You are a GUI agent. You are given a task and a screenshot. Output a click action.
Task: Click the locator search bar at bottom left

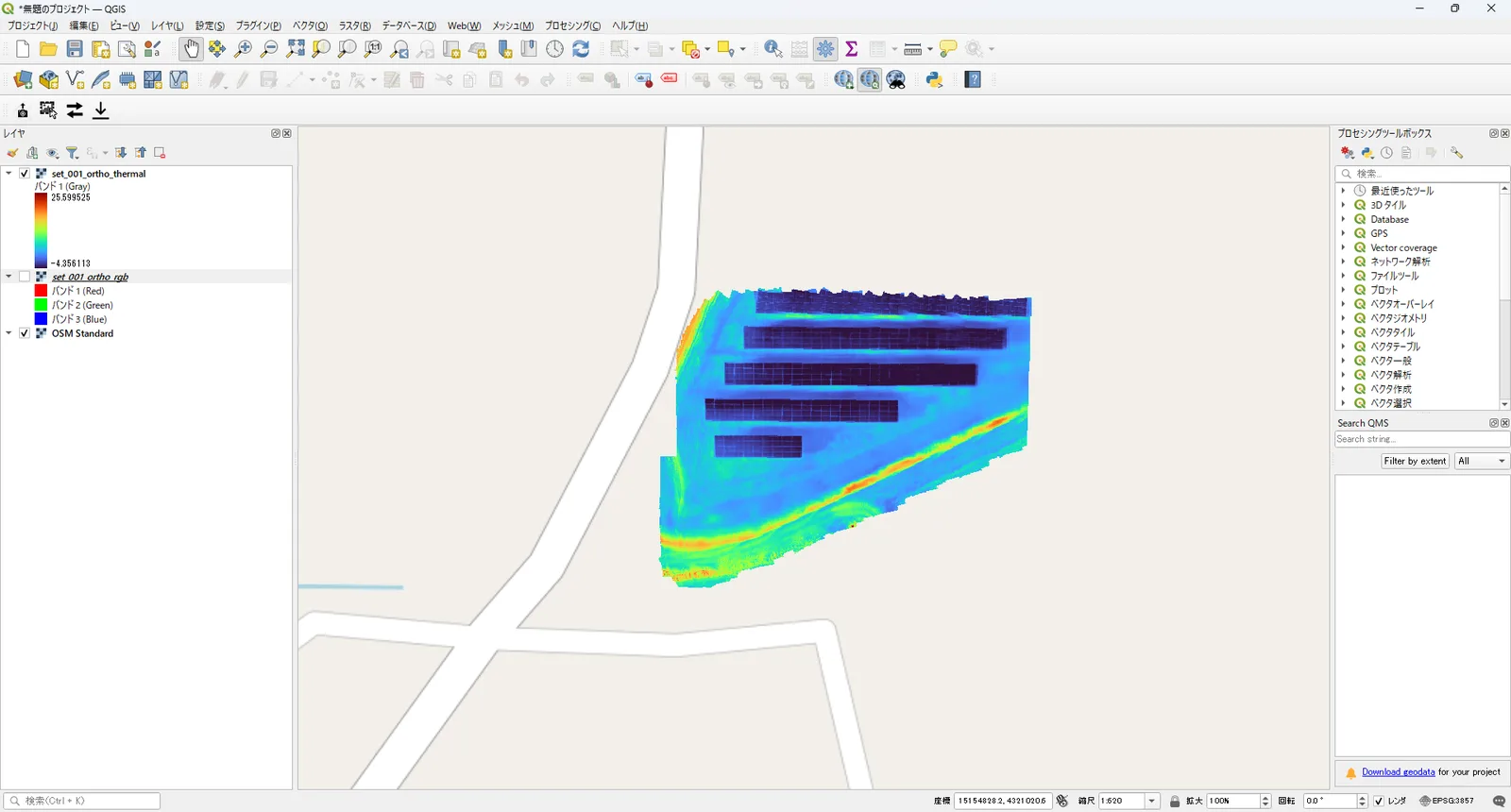click(82, 801)
